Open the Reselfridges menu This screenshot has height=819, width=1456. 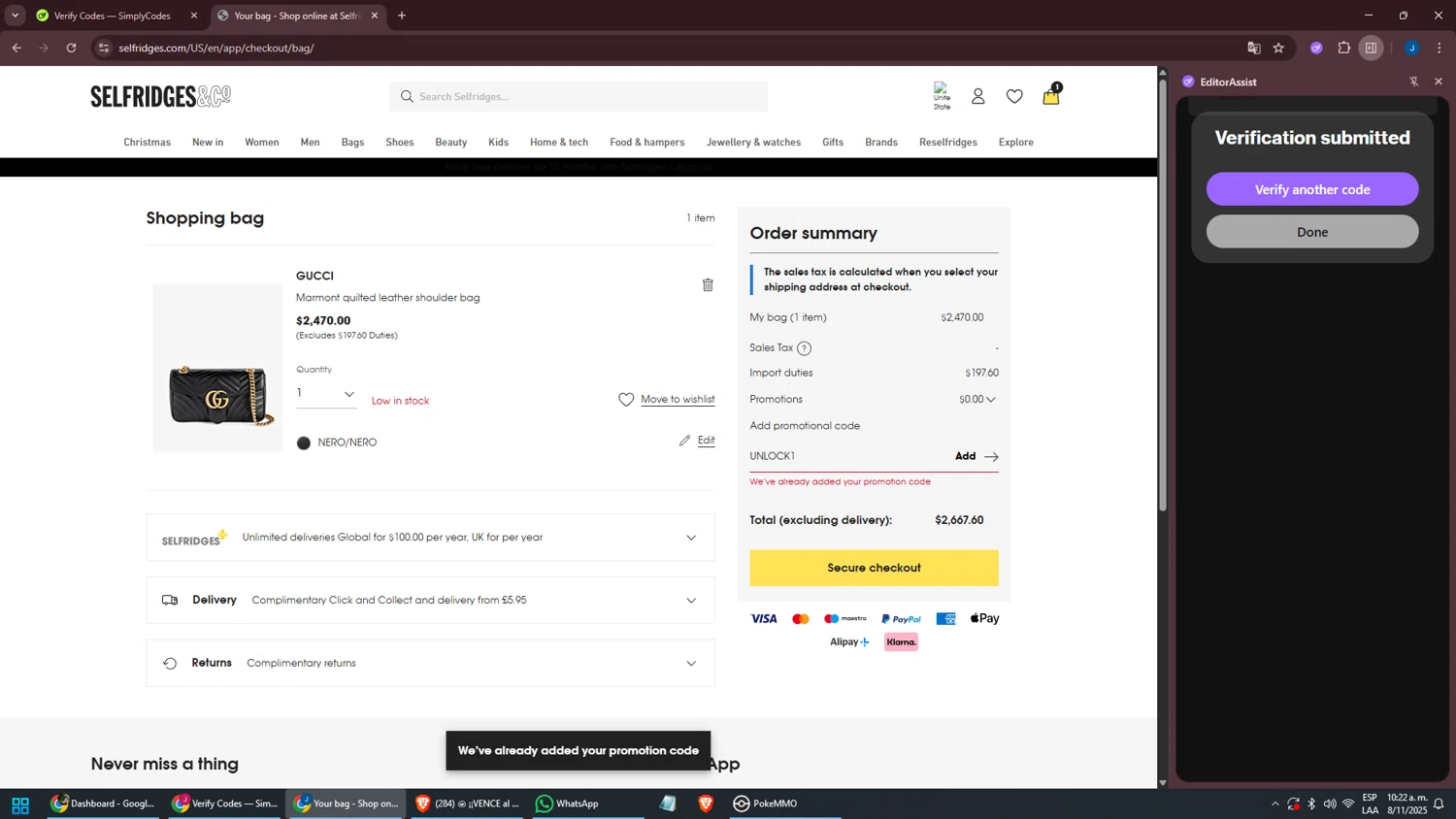point(948,142)
